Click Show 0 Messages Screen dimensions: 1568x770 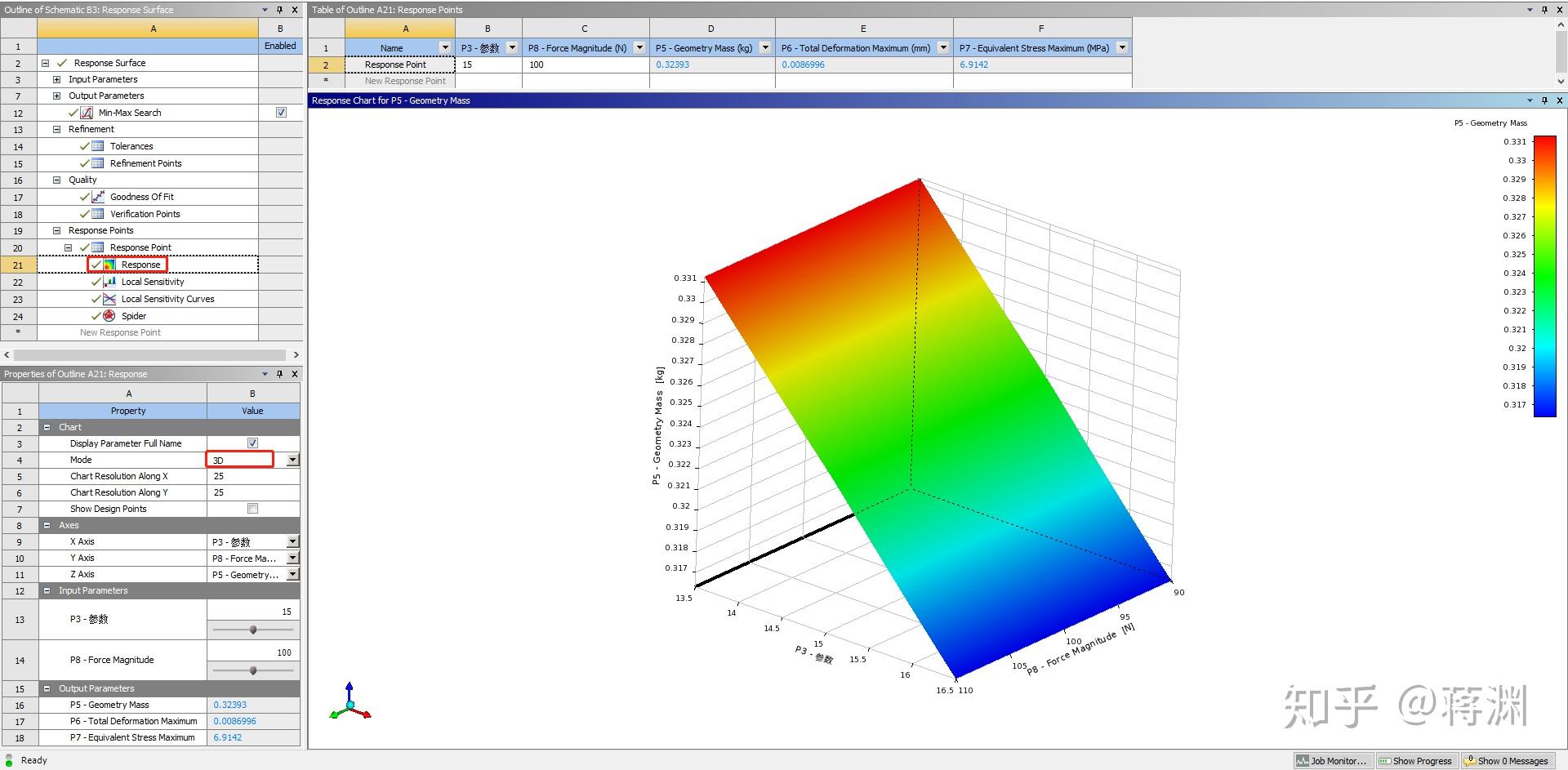(x=1505, y=760)
